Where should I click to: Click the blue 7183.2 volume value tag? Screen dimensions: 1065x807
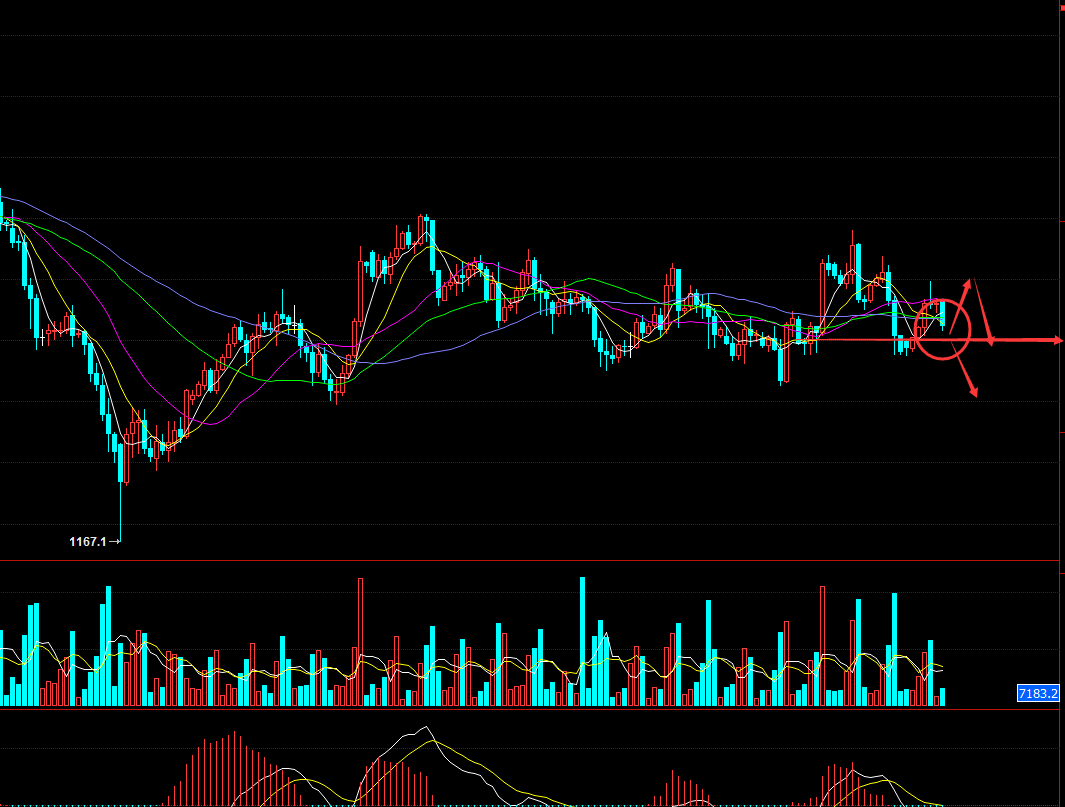[1038, 693]
